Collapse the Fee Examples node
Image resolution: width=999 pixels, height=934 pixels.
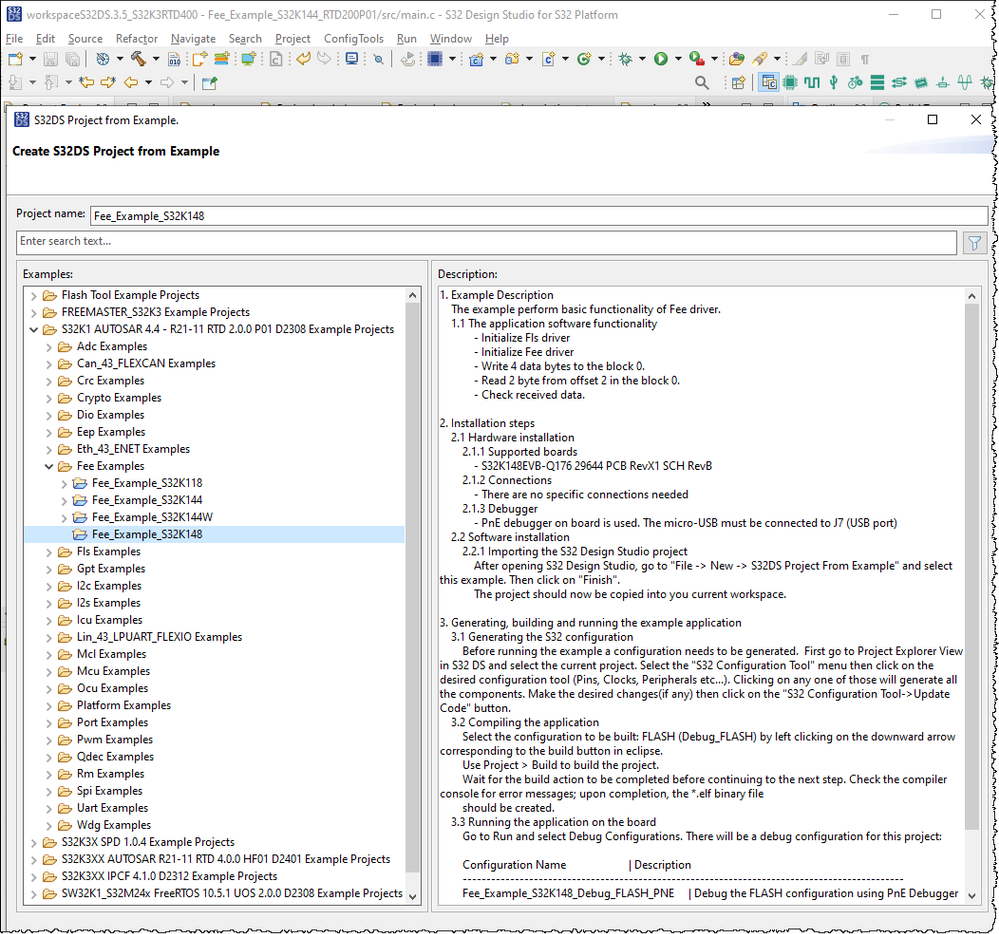[48, 465]
